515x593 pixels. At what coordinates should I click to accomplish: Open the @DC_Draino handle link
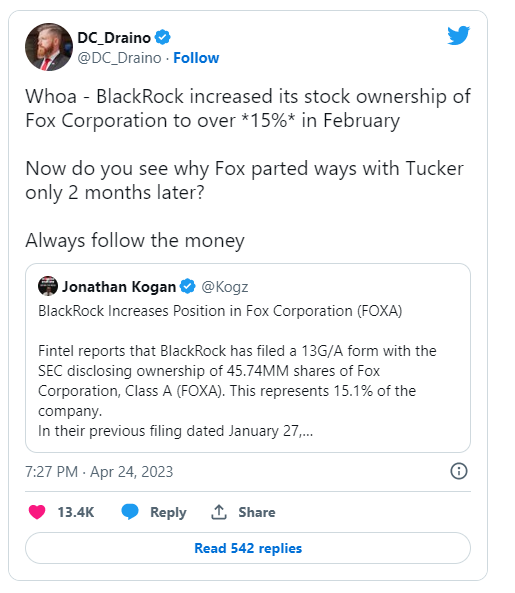[119, 58]
